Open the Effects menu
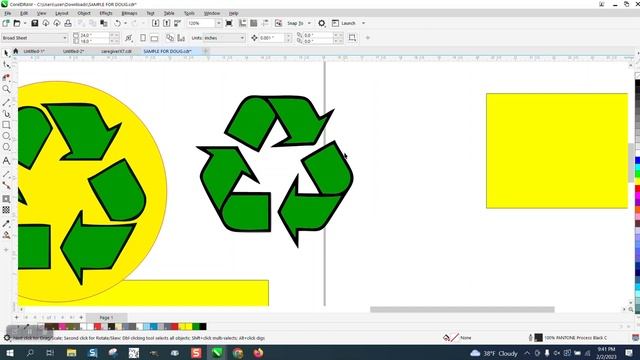The width and height of the screenshot is (640, 360). click(106, 13)
